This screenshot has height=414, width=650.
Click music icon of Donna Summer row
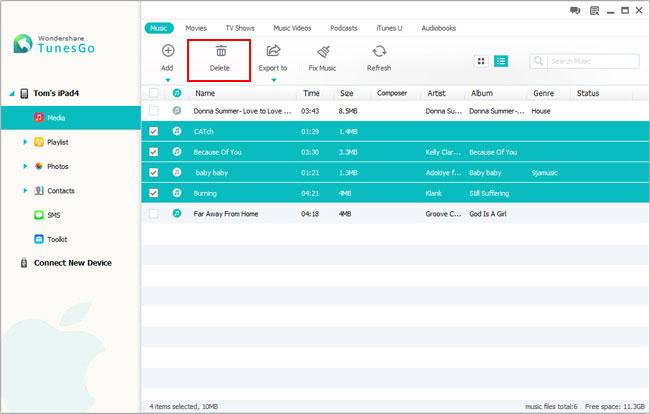pos(177,111)
